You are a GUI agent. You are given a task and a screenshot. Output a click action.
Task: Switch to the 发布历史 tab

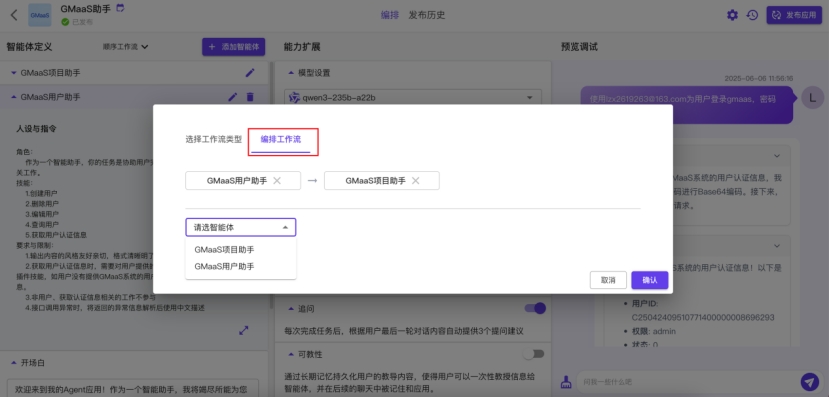click(x=427, y=15)
